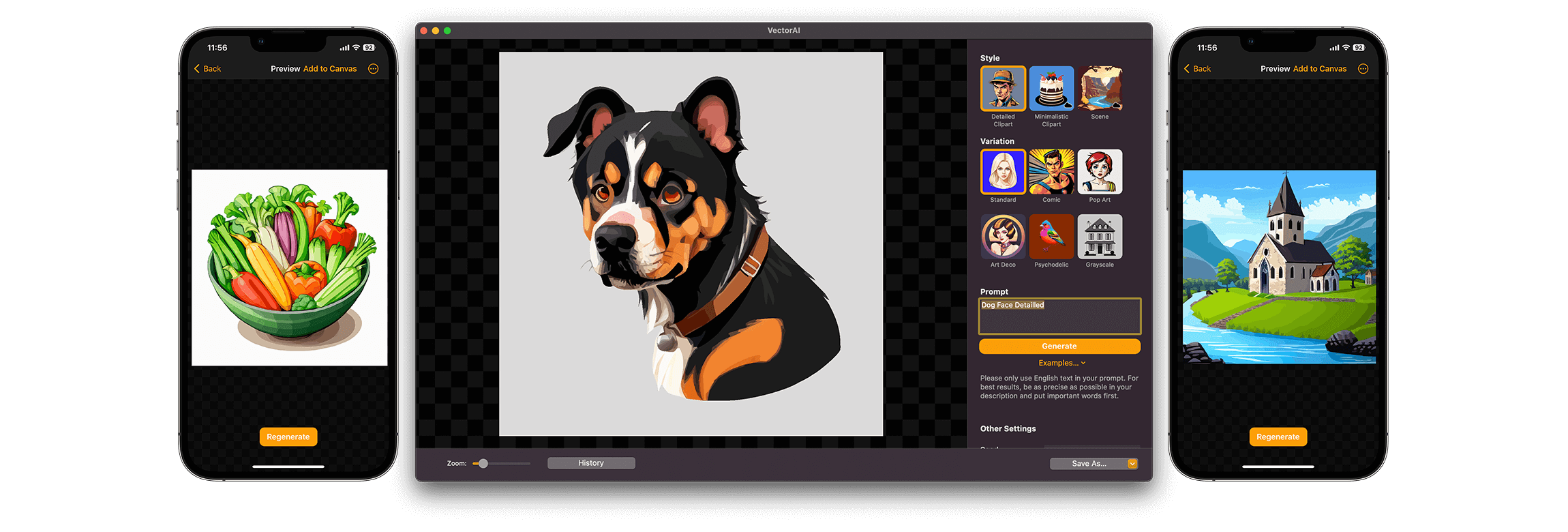Choose the Comic variation icon

tap(1051, 172)
